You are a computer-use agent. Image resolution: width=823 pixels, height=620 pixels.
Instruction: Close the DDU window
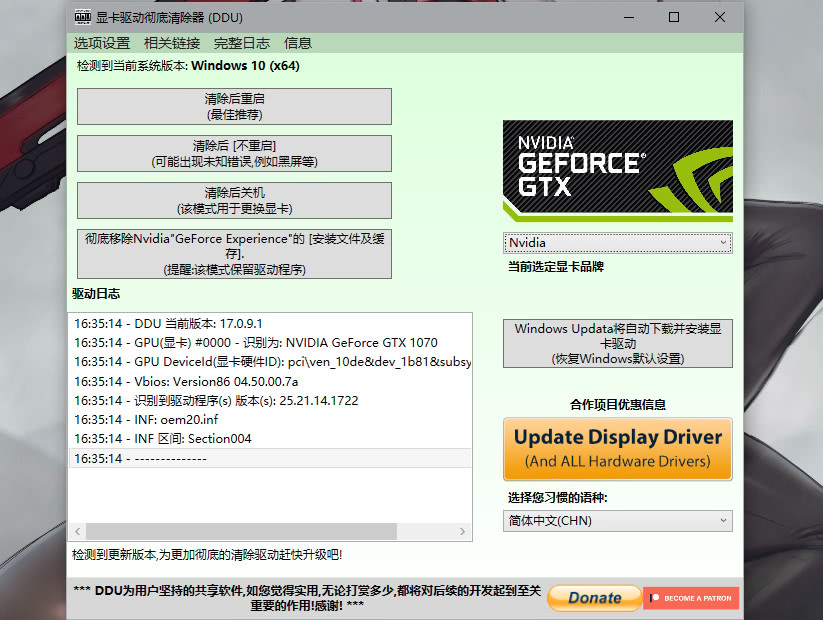pos(720,17)
